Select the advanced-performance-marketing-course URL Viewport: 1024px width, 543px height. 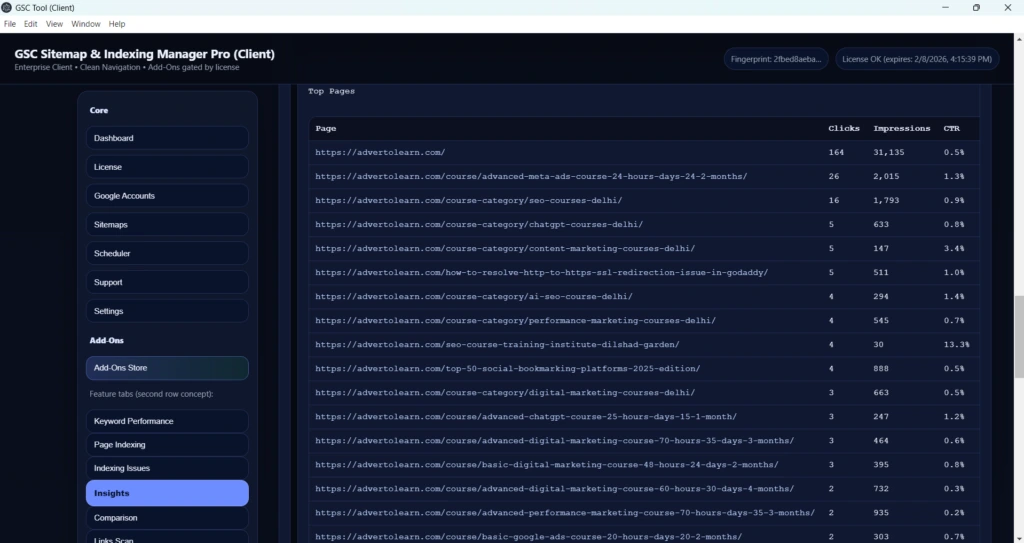point(565,513)
